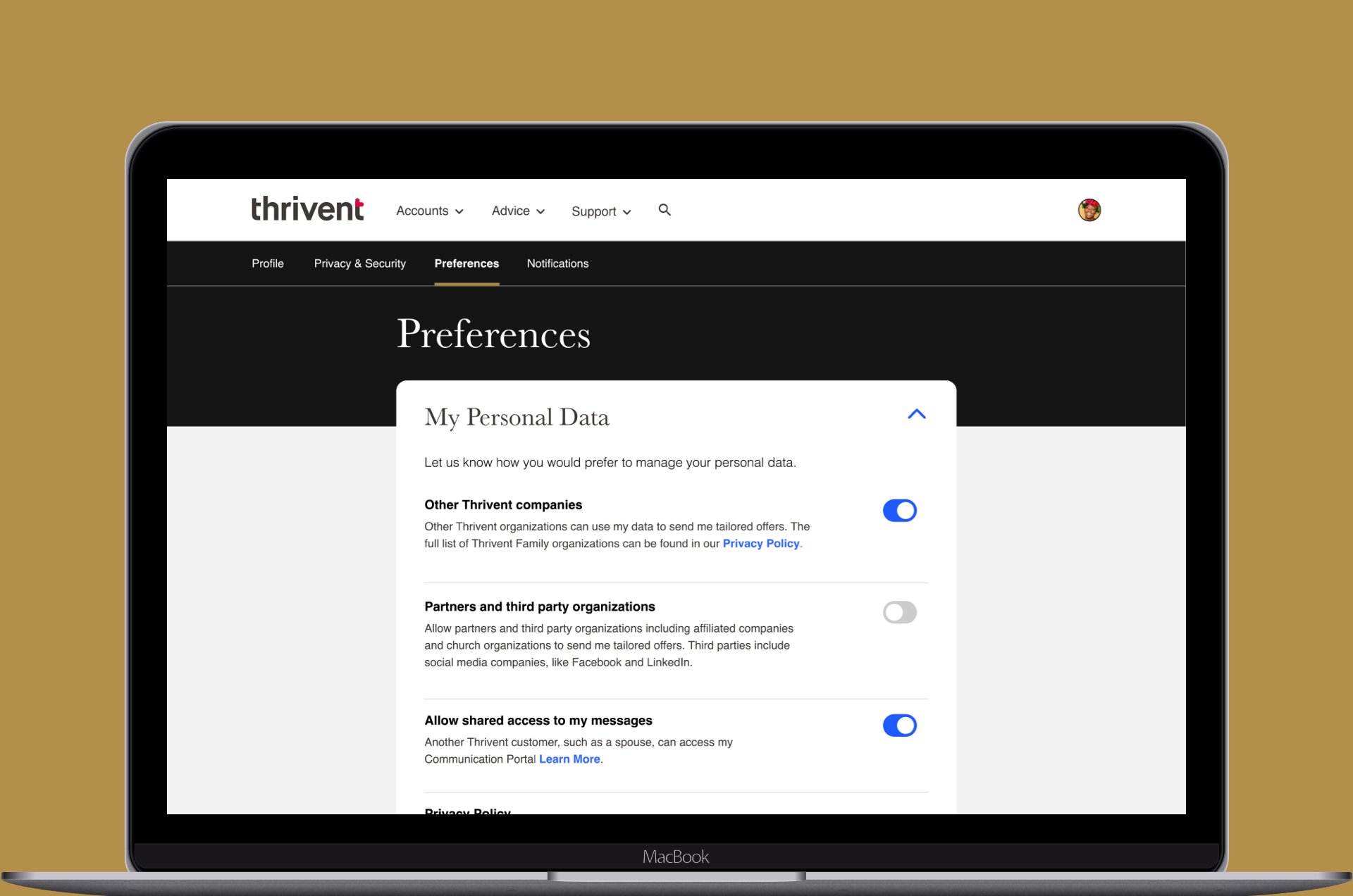Turn off shared access to my messages
Screen dimensions: 1353x896
click(x=900, y=726)
